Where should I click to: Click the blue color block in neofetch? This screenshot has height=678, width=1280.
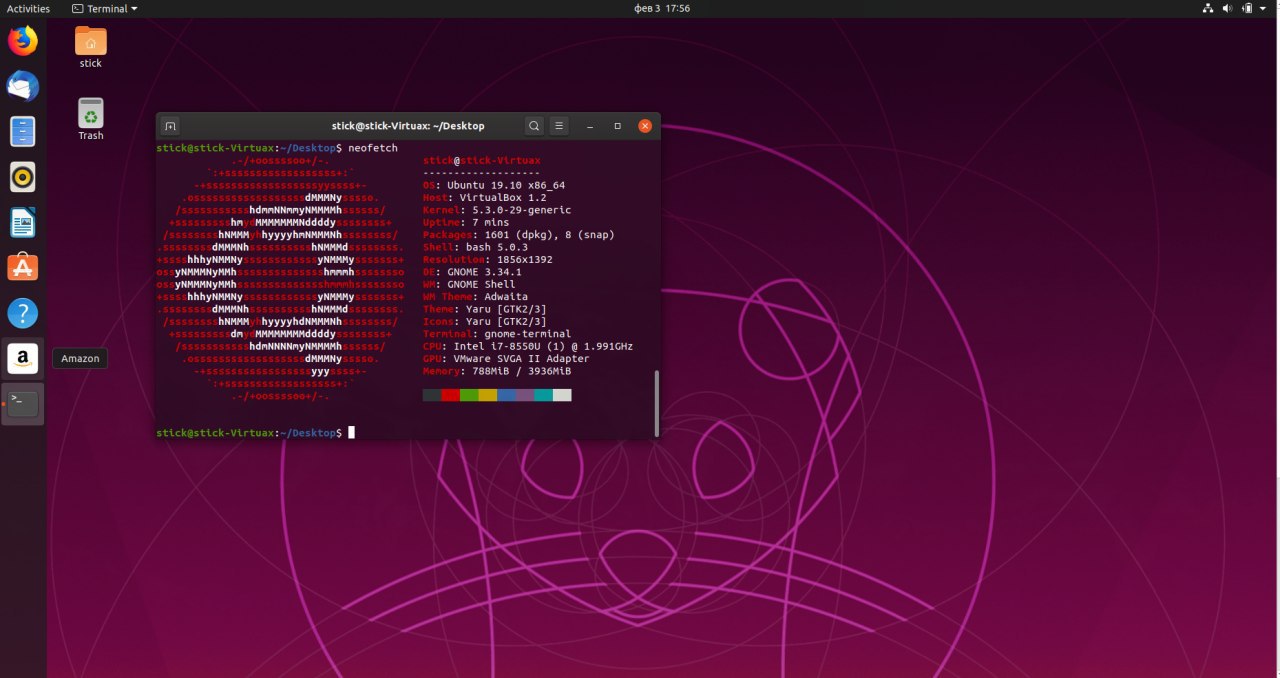506,395
